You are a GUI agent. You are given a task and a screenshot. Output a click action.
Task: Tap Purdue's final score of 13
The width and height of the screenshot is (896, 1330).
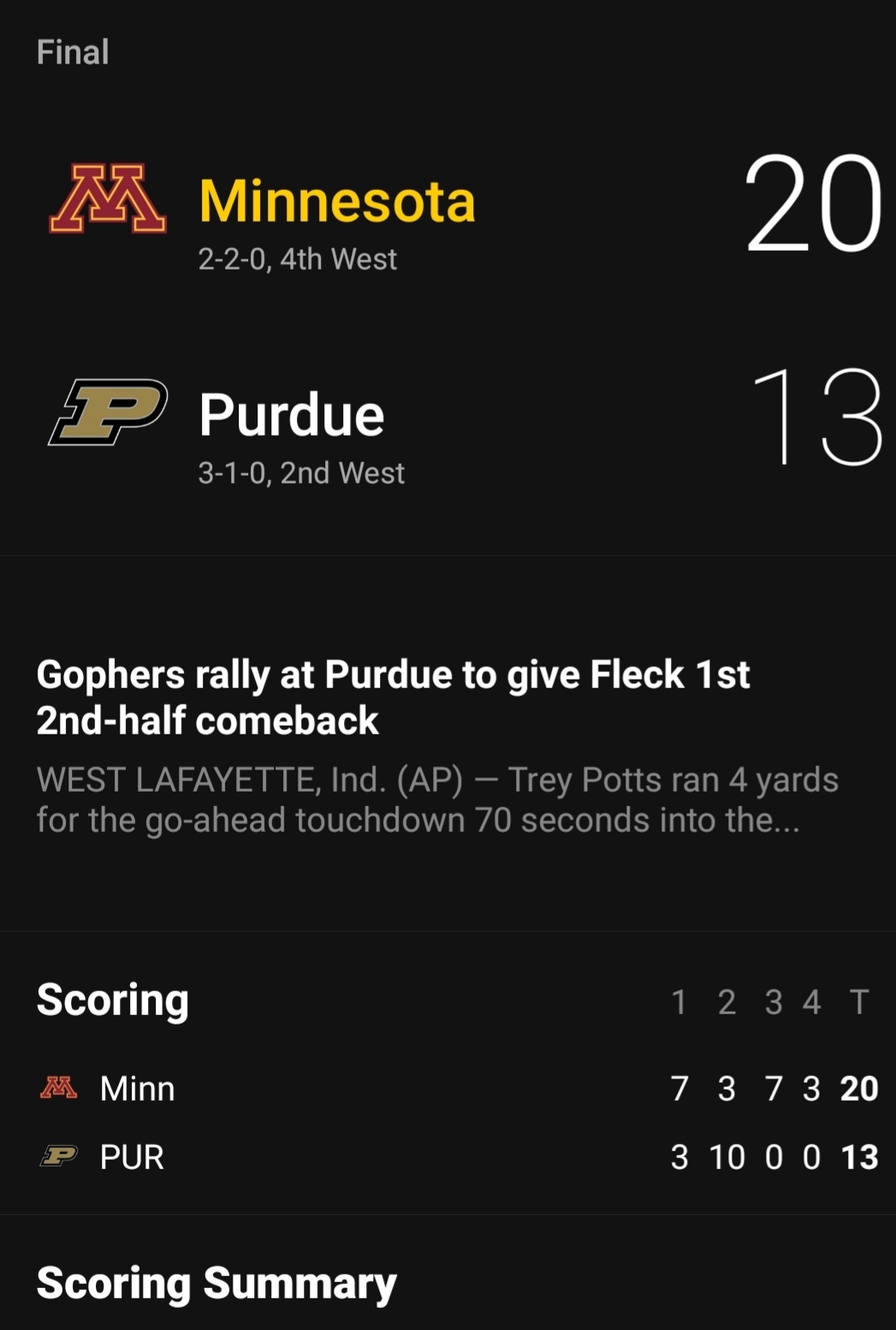(818, 417)
